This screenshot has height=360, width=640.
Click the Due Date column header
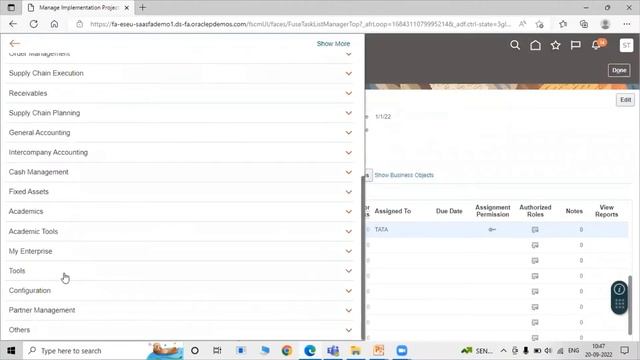point(449,211)
